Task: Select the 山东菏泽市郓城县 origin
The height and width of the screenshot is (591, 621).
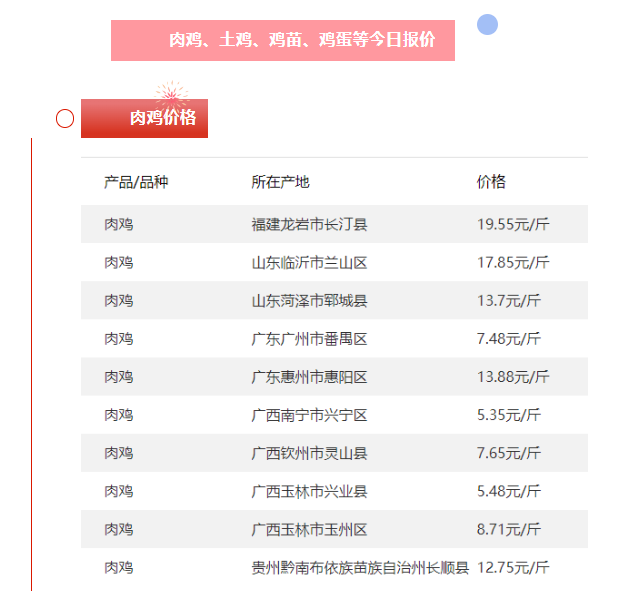Action: coord(309,300)
